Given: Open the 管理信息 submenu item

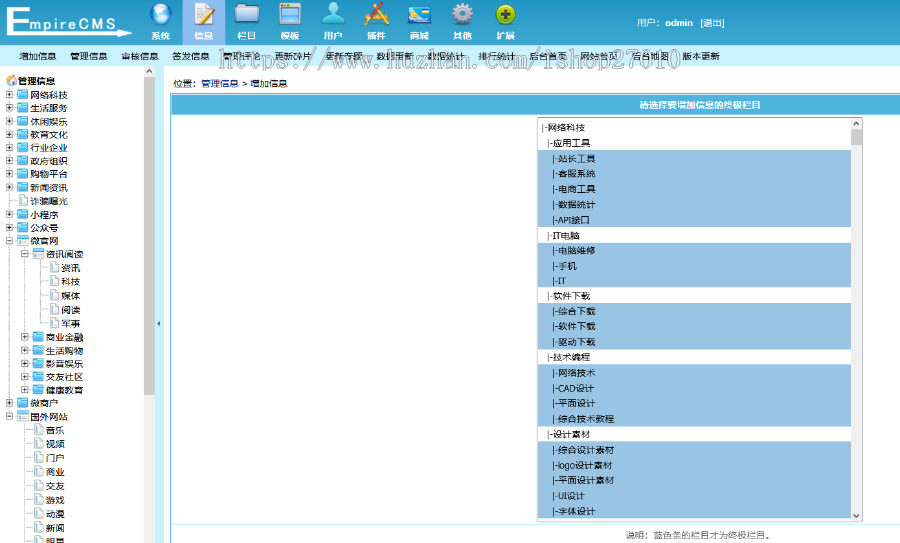Looking at the screenshot, I should coord(89,56).
